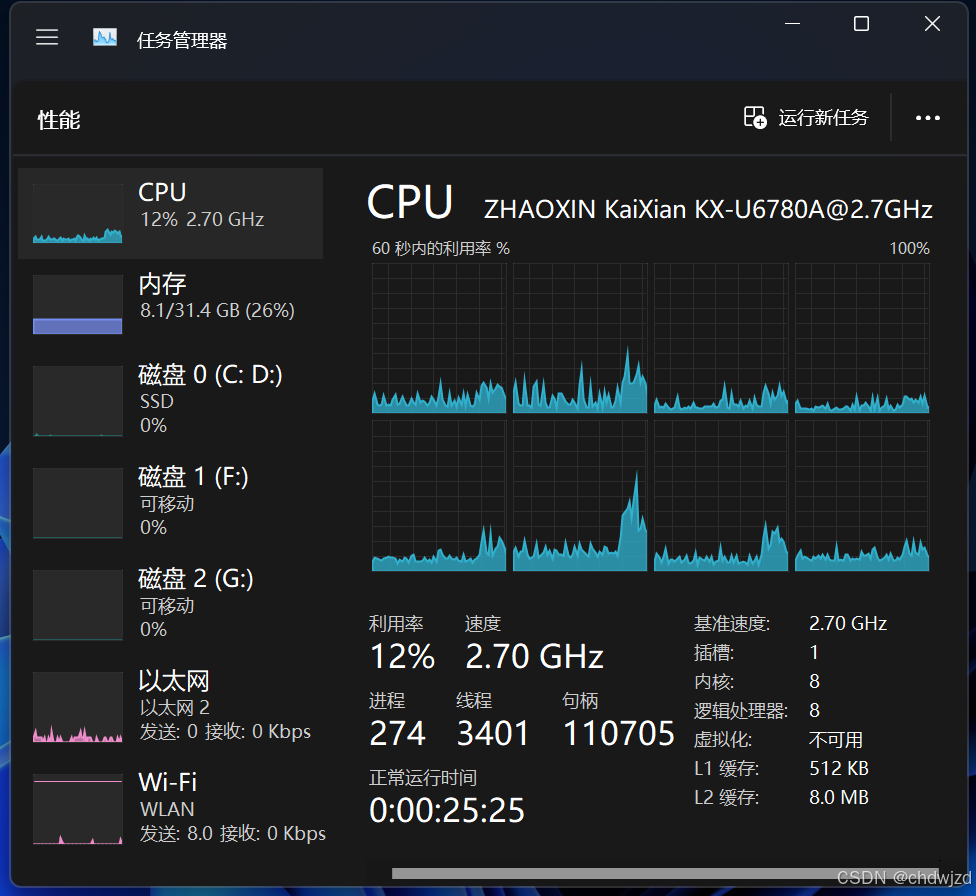Screen dimensions: 976x896
Task: Select 磁盘 0 (C: D:) item
Action: coord(171,400)
